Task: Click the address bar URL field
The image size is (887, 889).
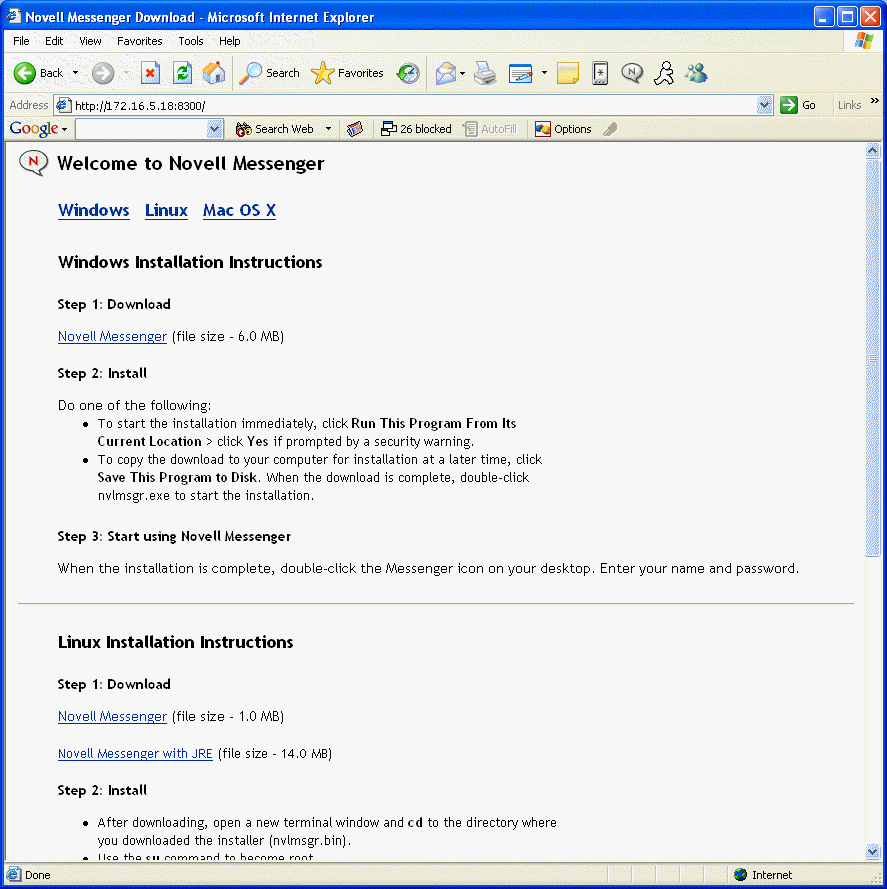Action: pyautogui.click(x=414, y=105)
